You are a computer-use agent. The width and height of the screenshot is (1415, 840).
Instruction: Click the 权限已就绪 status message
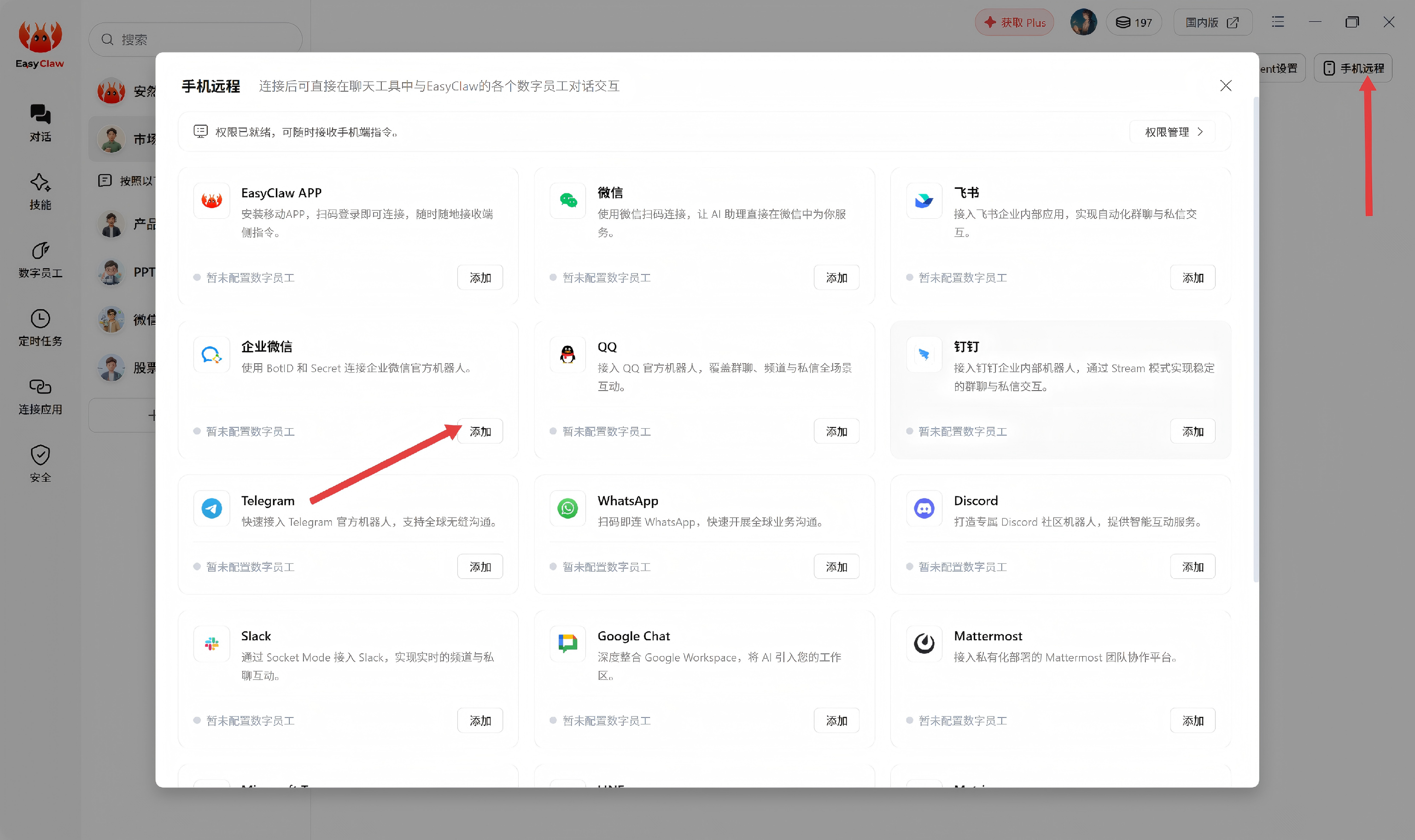[306, 132]
